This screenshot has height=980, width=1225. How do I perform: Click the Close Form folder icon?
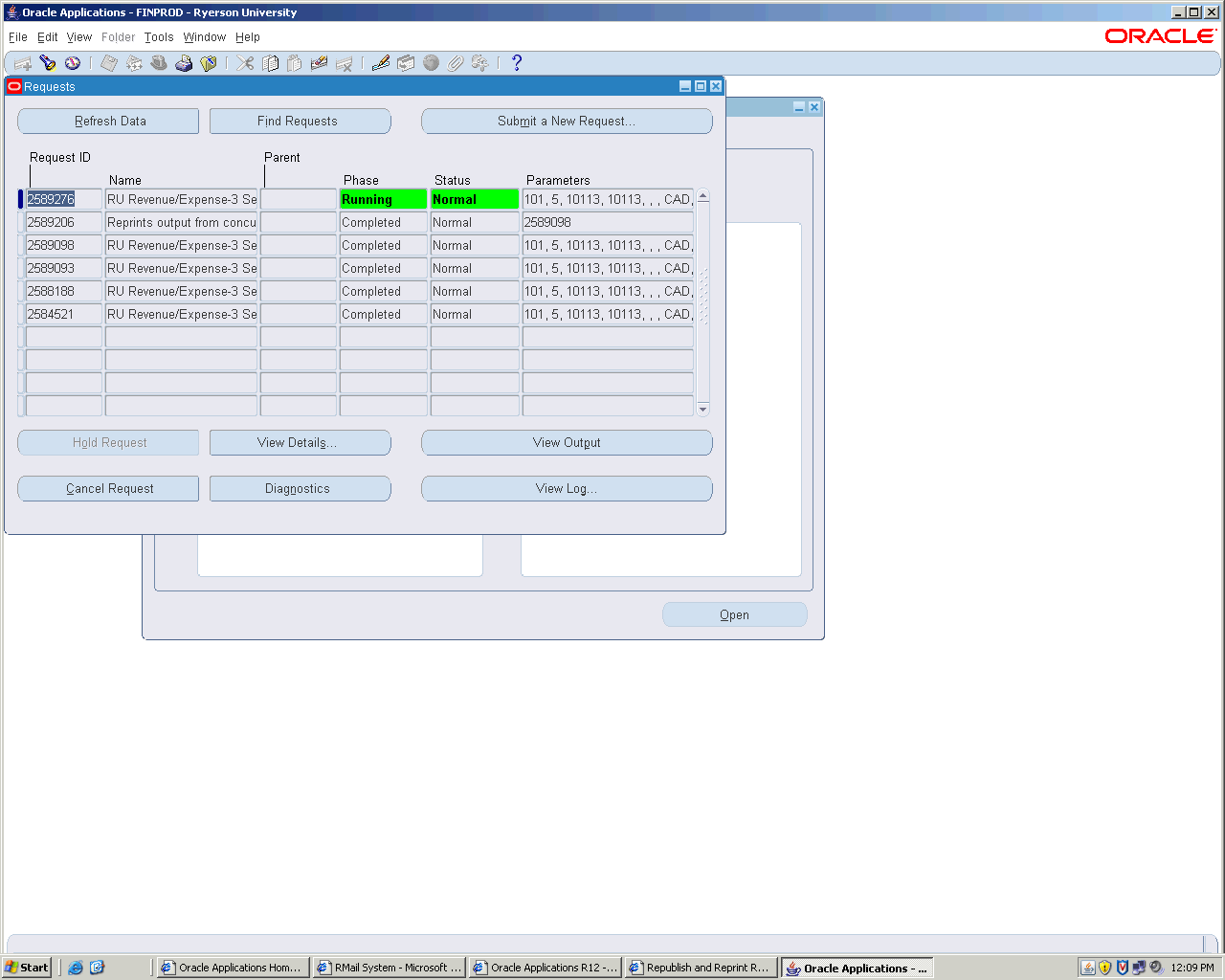pos(208,63)
